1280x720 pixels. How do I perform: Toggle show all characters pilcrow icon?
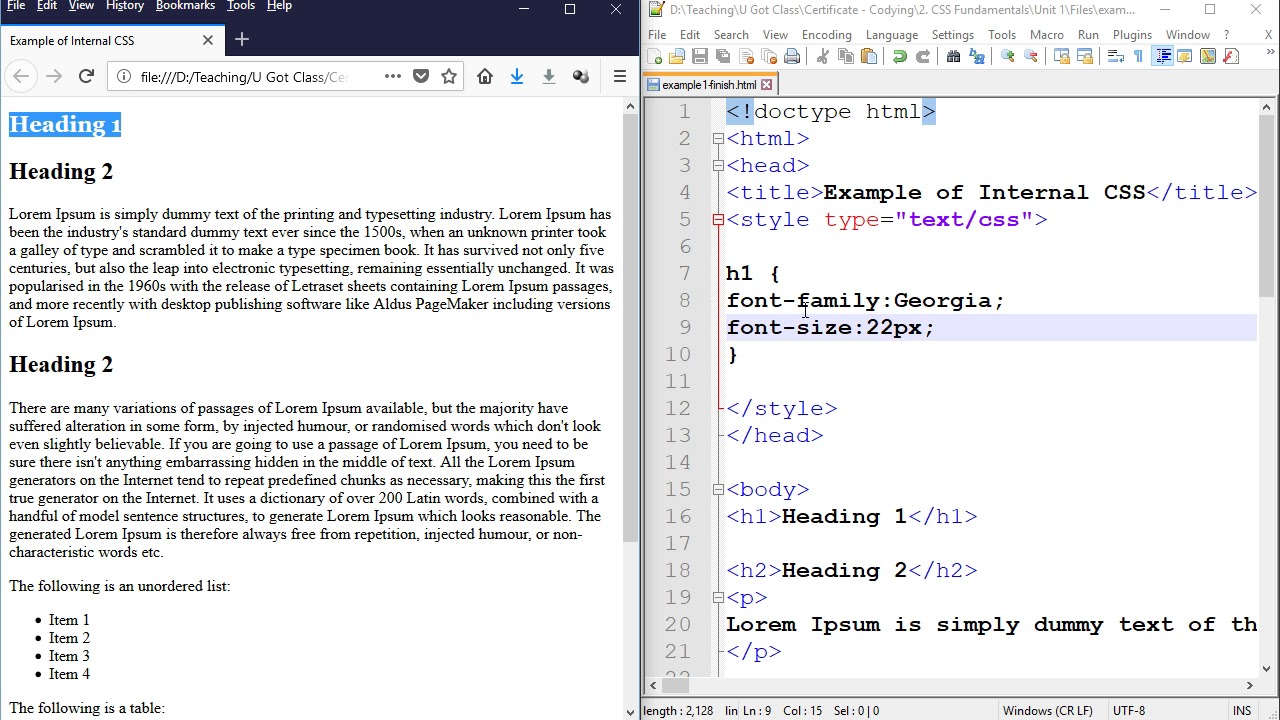pos(1138,57)
